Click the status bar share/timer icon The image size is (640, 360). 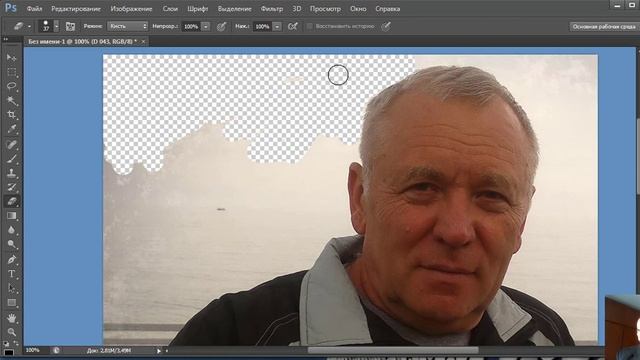(56, 350)
